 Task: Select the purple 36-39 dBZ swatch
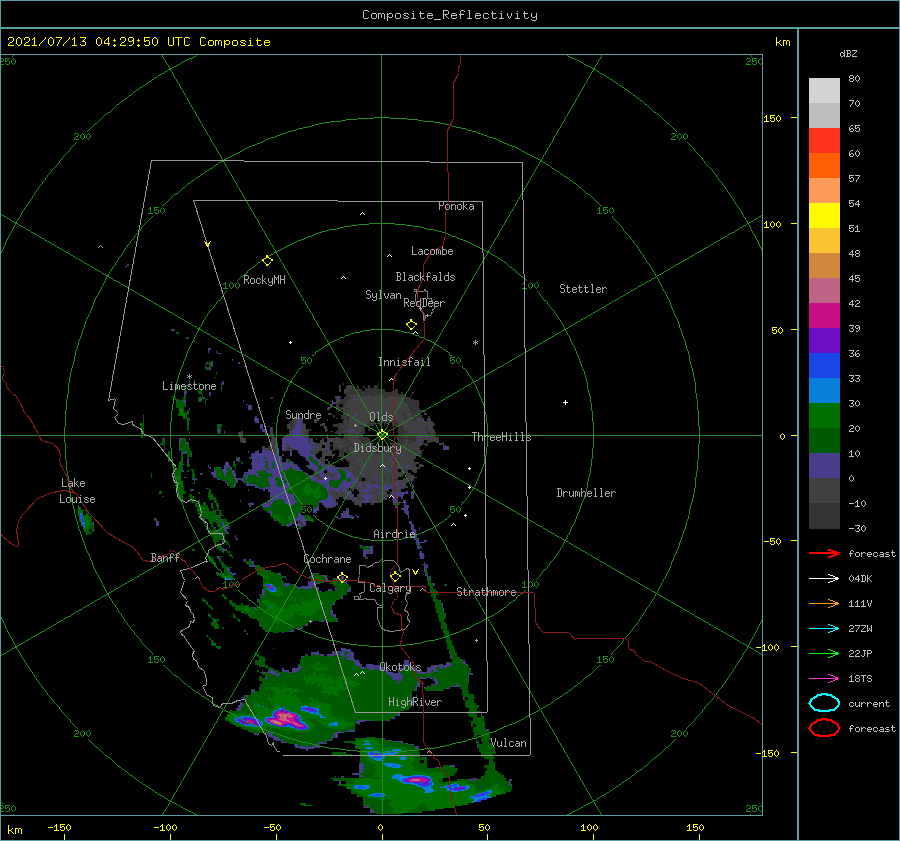tap(824, 341)
